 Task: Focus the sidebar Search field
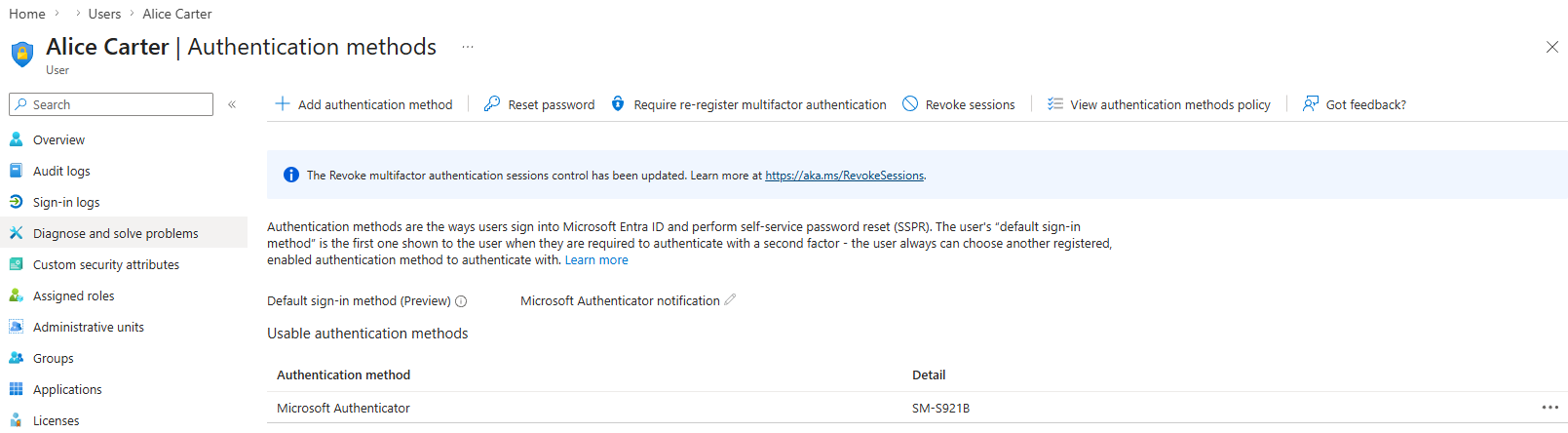pyautogui.click(x=111, y=104)
